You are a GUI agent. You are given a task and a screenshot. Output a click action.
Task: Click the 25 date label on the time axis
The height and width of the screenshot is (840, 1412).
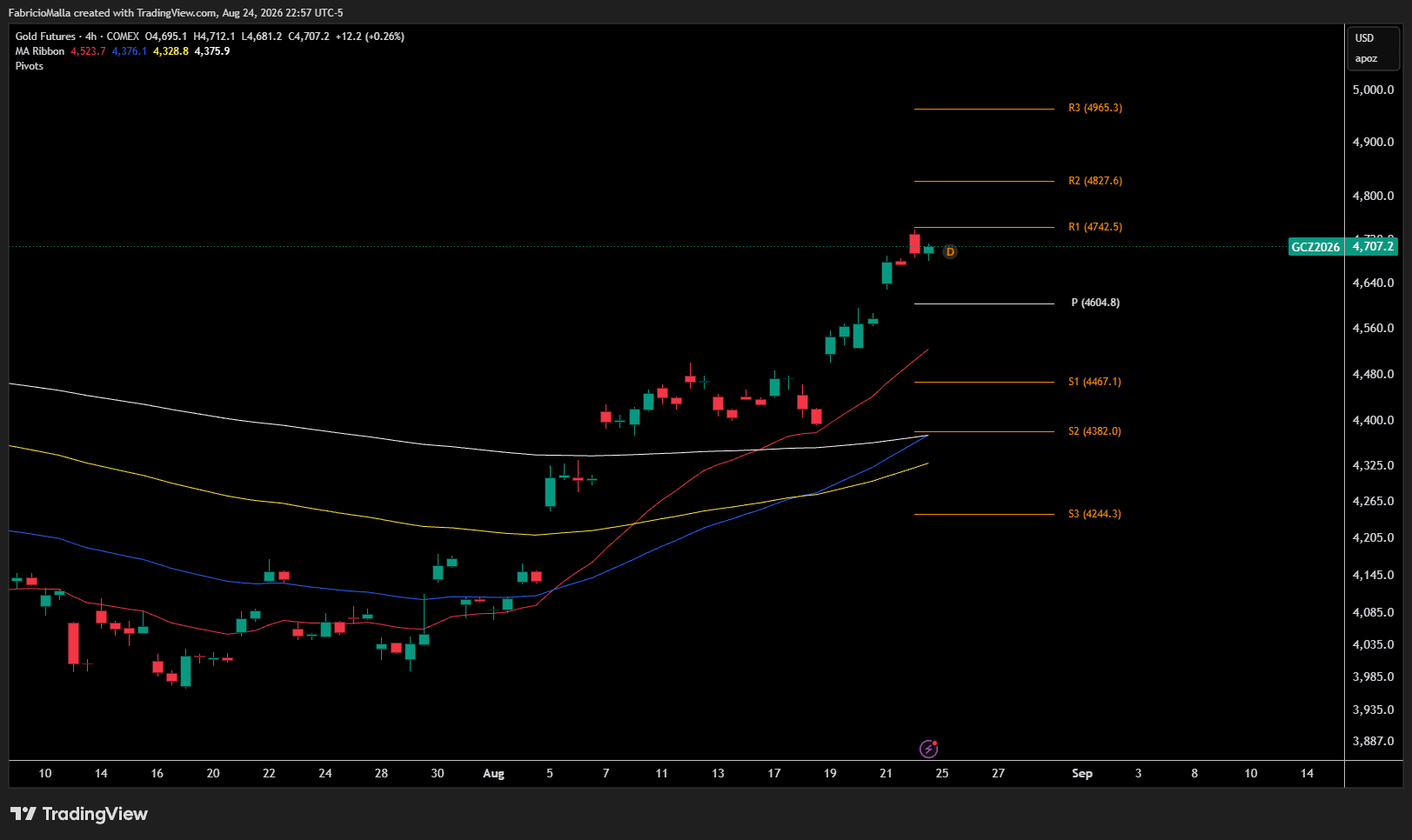[942, 773]
